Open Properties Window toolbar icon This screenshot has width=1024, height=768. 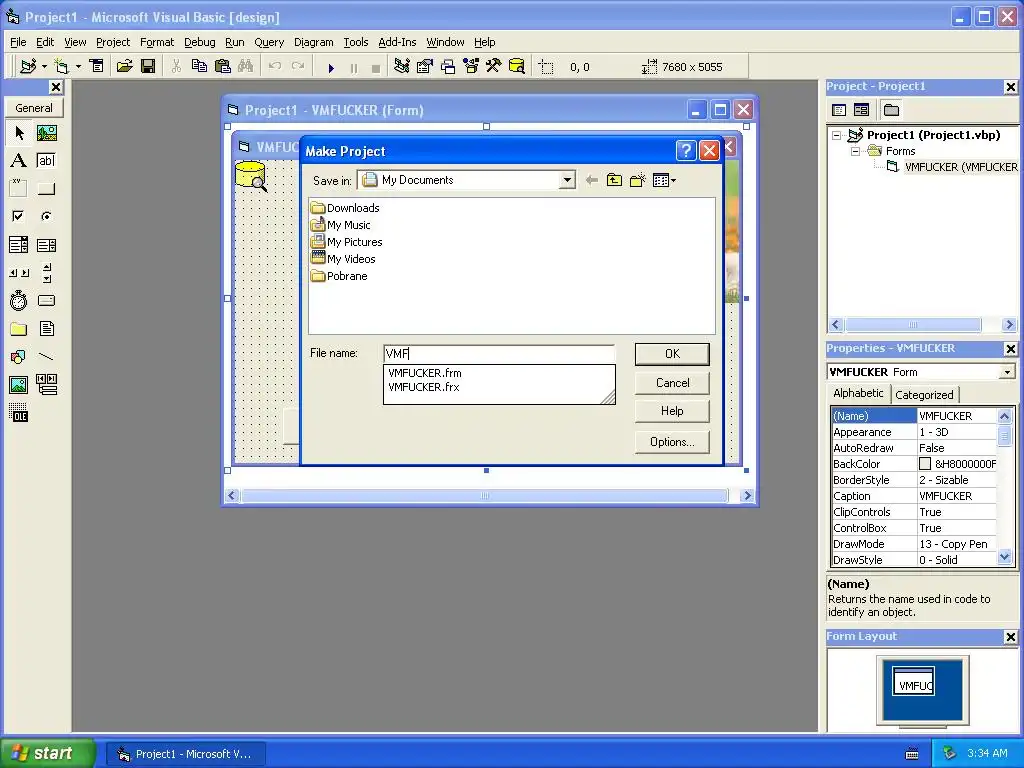425,67
